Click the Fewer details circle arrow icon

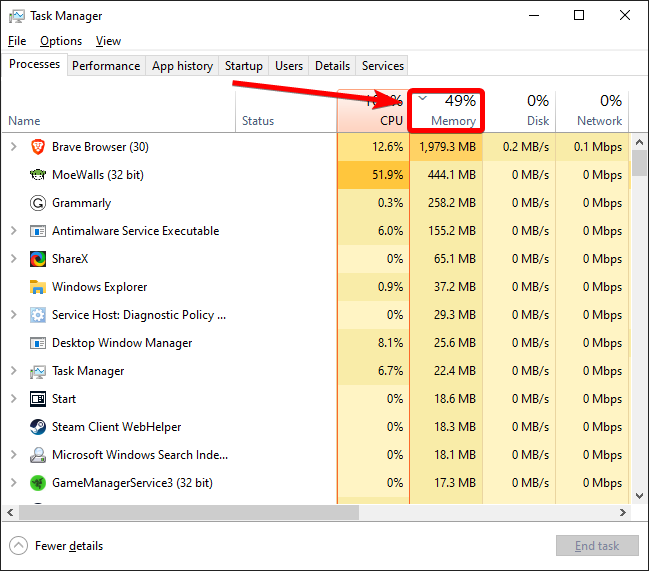(18, 546)
